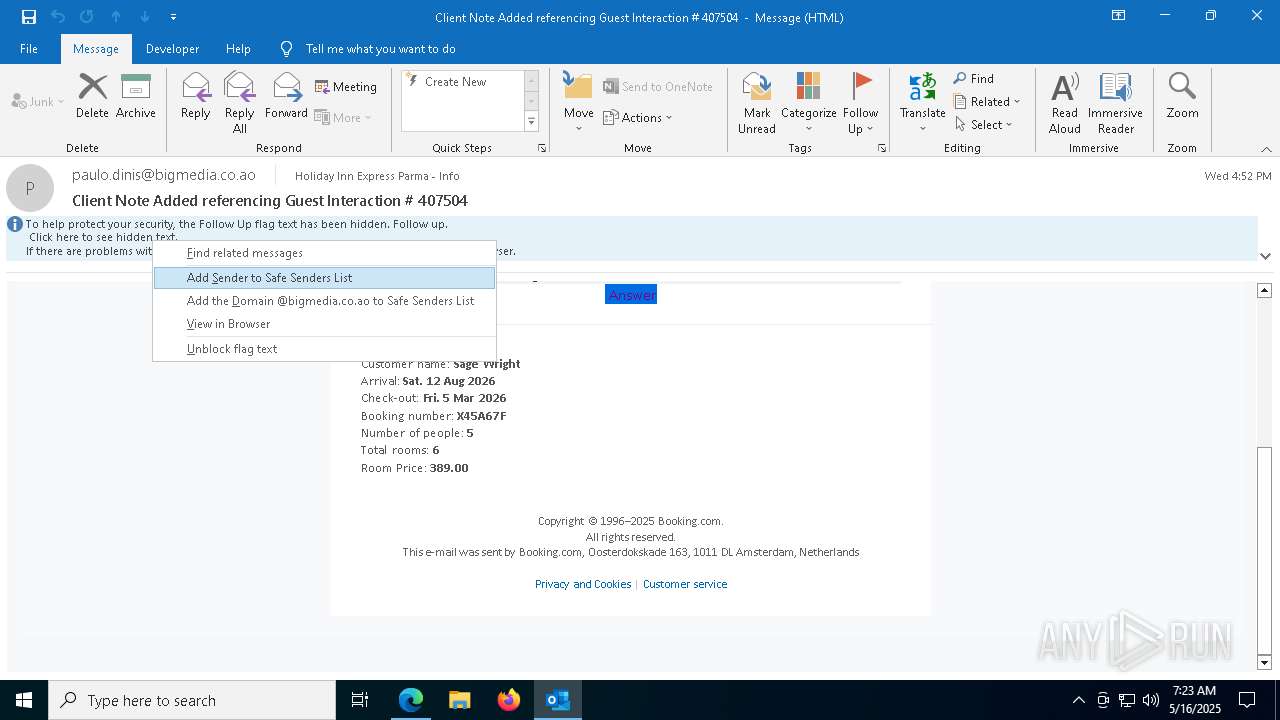Click sender address paulo.dinis@bigmedia.co.ao

click(164, 175)
